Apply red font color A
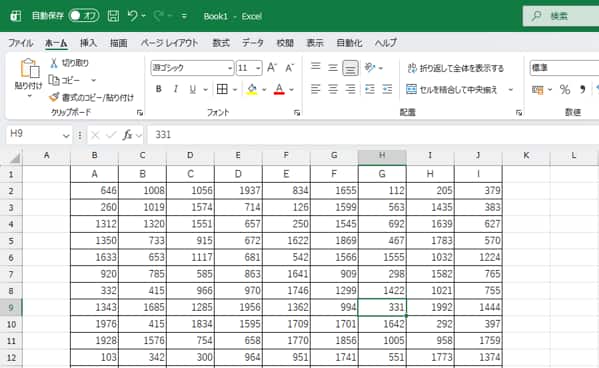This screenshot has width=599, height=368. [x=279, y=89]
